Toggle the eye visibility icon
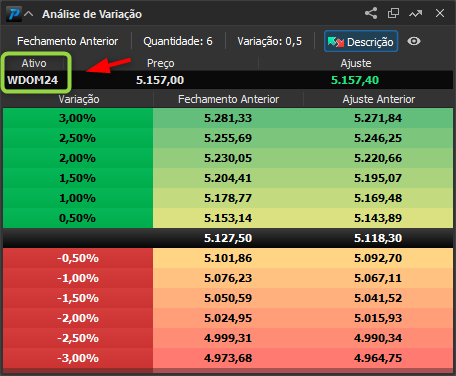The image size is (456, 376). (x=414, y=41)
